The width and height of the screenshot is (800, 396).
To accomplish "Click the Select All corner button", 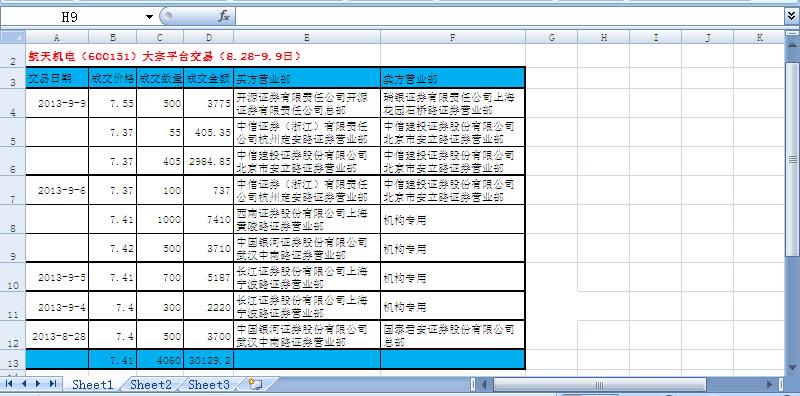I will point(13,37).
